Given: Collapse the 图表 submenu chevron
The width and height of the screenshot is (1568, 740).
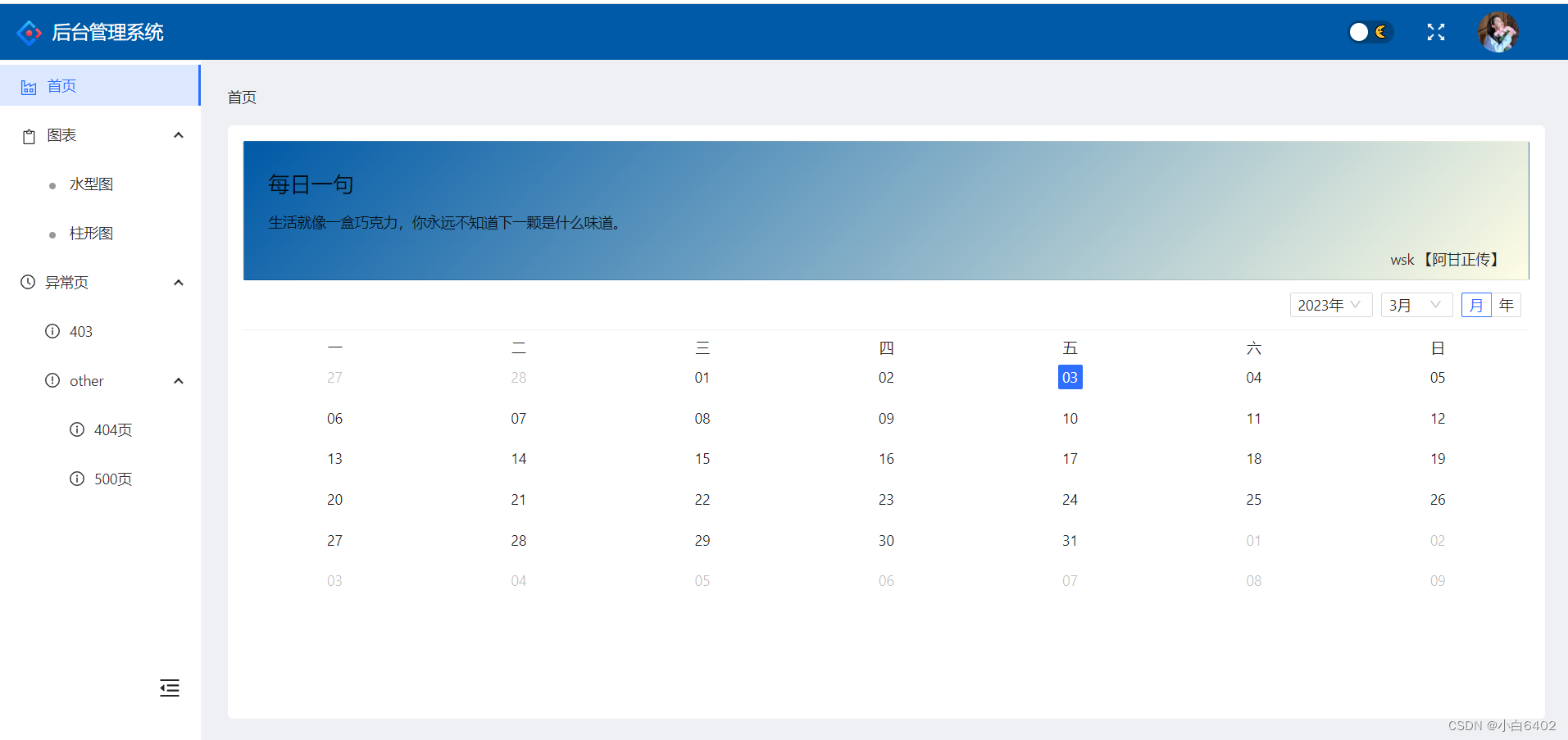Looking at the screenshot, I should (179, 135).
